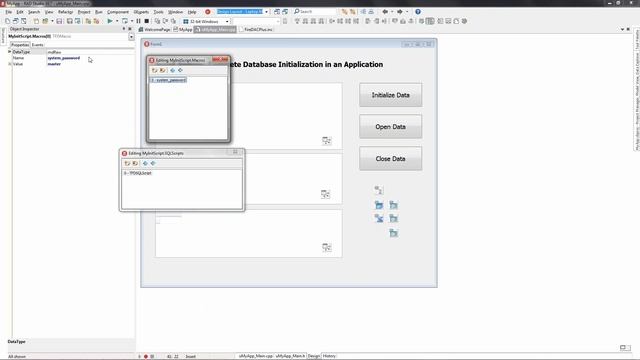The image size is (640, 360).
Task: Select the Events tab in Object Inspector
Action: (38, 45)
